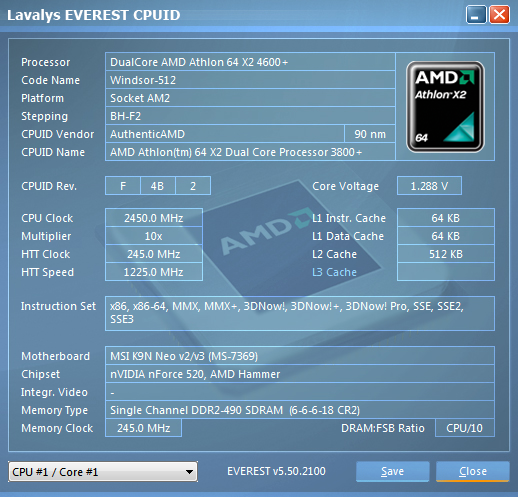The image size is (518, 497).
Task: Click the Socket AM2 platform field
Action: point(250,98)
